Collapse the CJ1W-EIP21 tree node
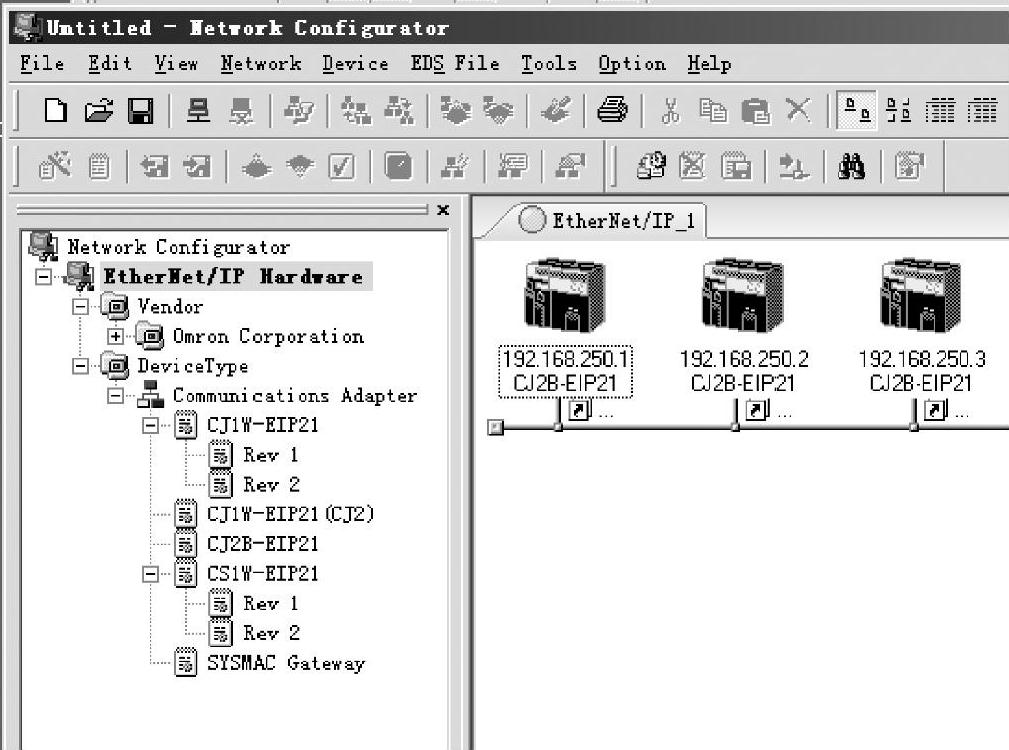The width and height of the screenshot is (1009, 750). [x=150, y=425]
